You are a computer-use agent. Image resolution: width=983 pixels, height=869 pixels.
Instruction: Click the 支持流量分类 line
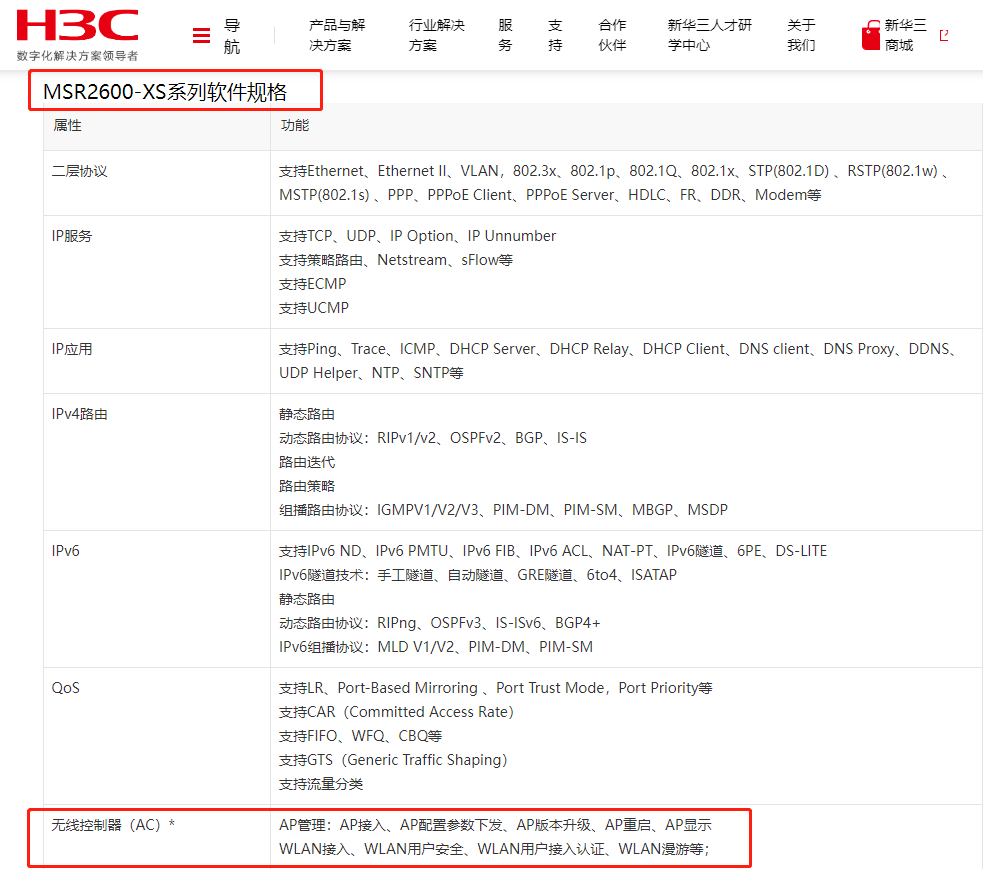pos(321,784)
